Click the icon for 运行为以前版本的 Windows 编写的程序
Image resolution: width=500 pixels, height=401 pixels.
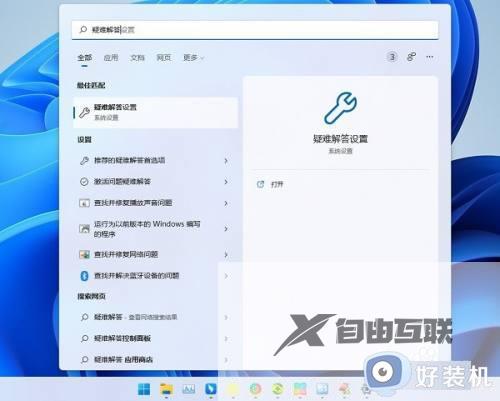[x=84, y=229]
